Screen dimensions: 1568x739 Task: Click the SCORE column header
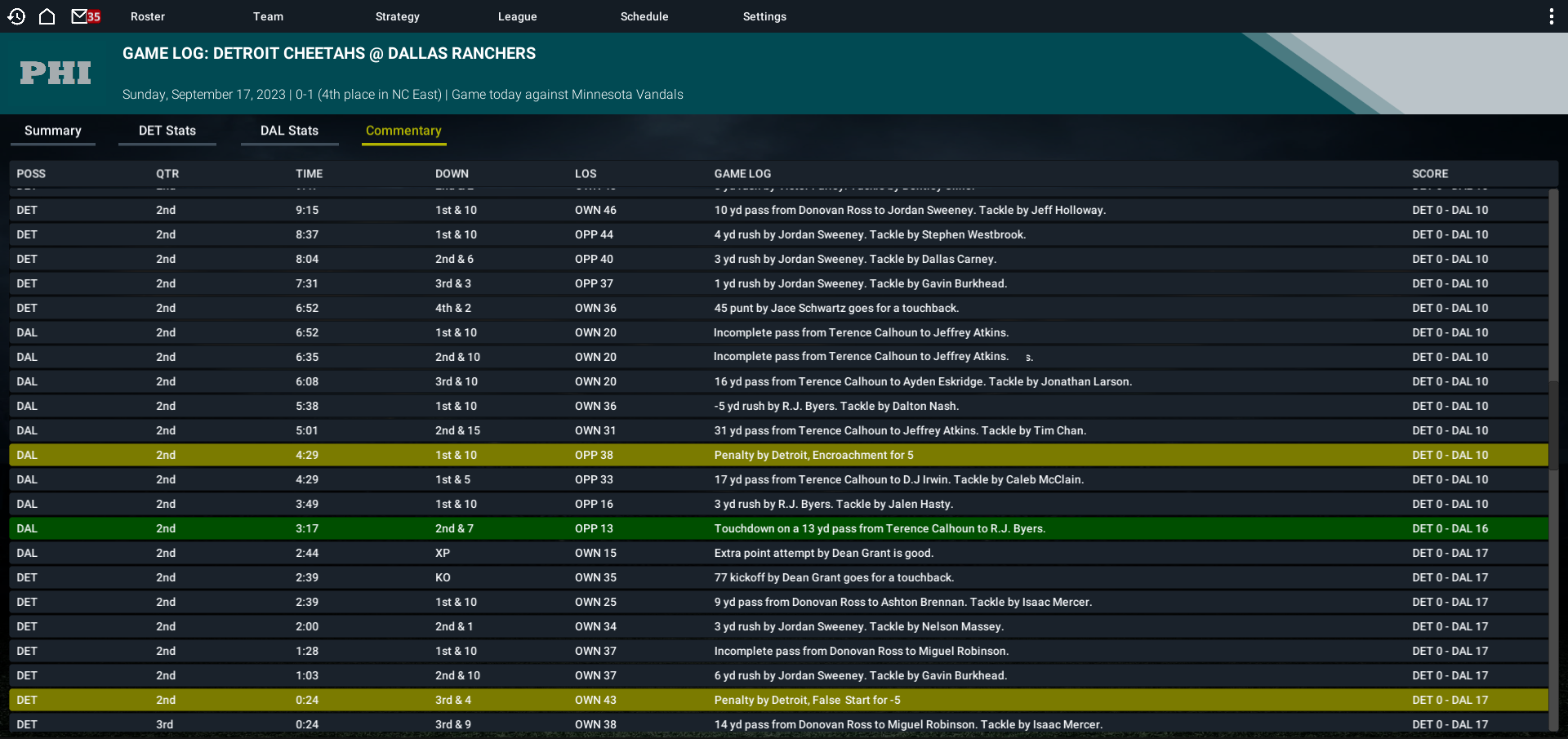pyautogui.click(x=1430, y=174)
